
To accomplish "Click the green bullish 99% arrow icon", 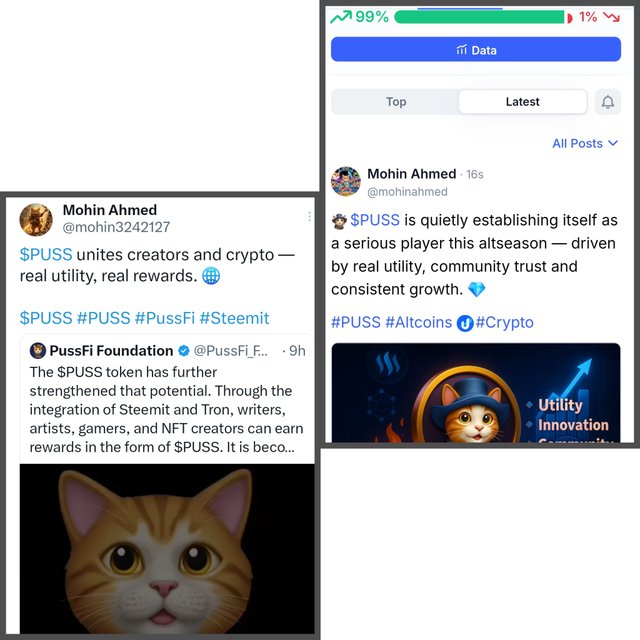I will coord(341,17).
